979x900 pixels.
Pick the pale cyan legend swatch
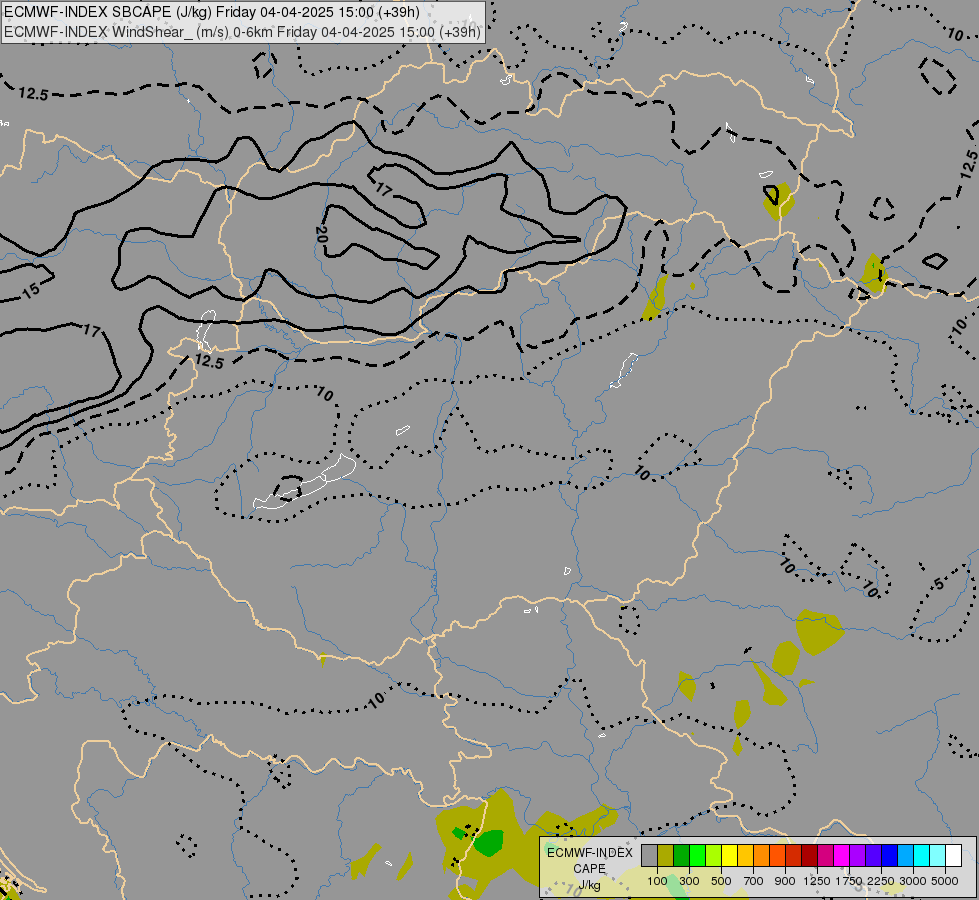938,855
